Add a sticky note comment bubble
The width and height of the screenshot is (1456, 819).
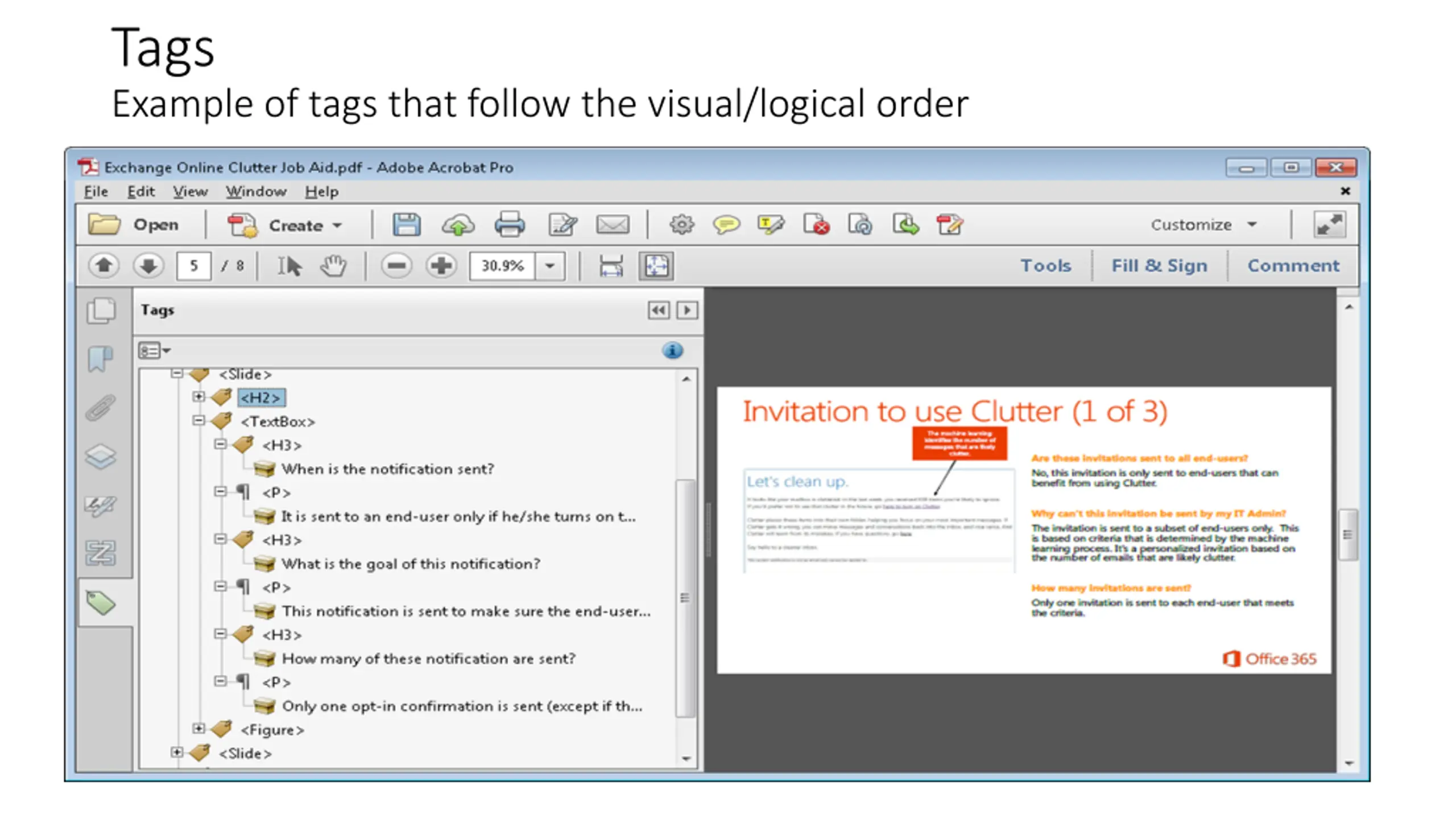click(x=726, y=225)
